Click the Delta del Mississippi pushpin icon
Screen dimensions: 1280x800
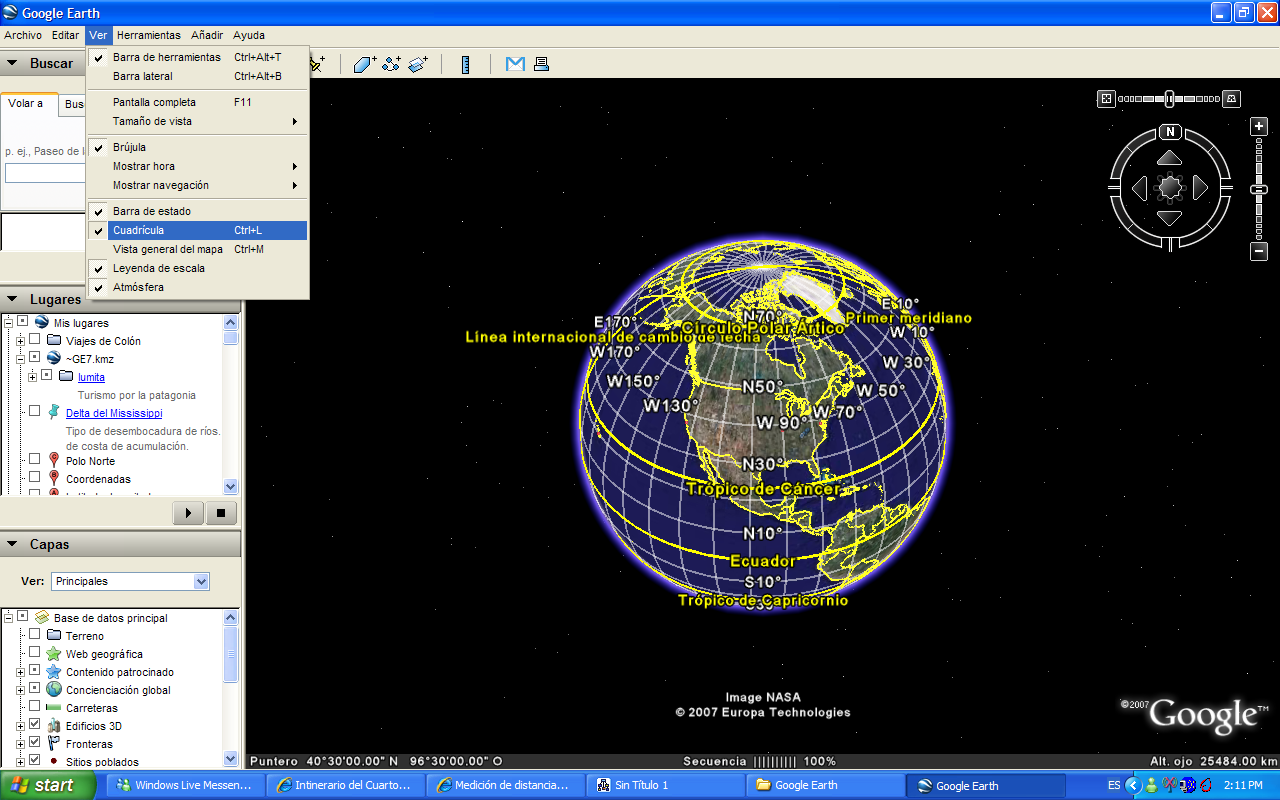click(x=54, y=412)
